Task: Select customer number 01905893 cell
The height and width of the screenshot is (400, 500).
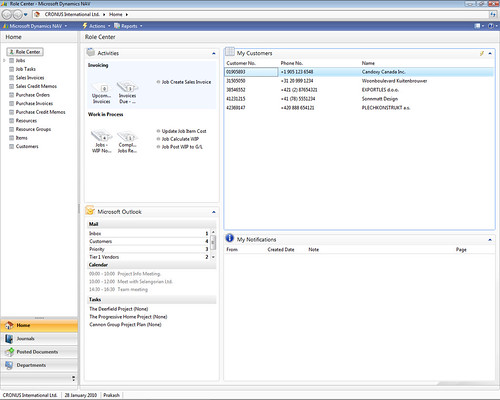Action: (x=251, y=72)
